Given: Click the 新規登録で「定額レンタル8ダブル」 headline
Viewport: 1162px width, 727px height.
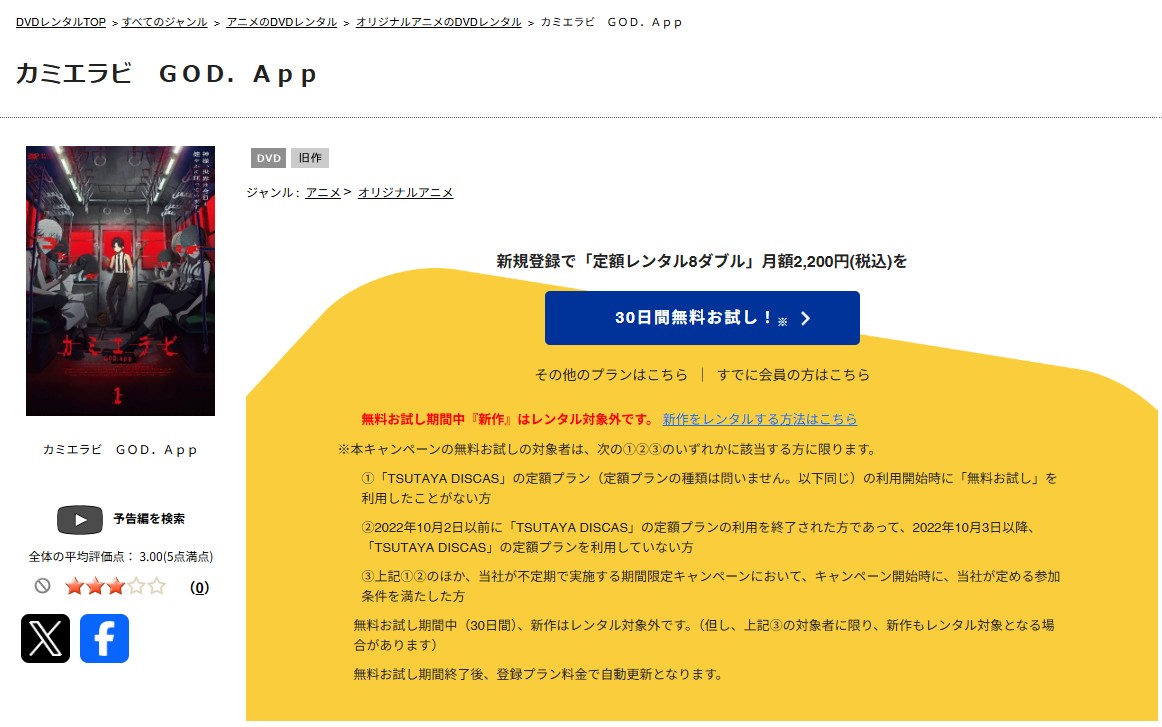Looking at the screenshot, I should 702,261.
